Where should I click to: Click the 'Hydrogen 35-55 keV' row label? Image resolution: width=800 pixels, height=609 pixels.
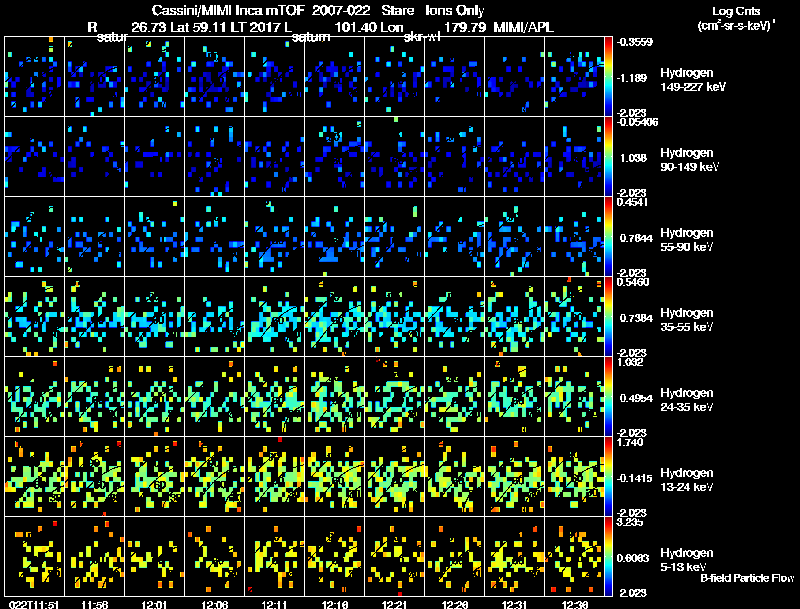(687, 320)
